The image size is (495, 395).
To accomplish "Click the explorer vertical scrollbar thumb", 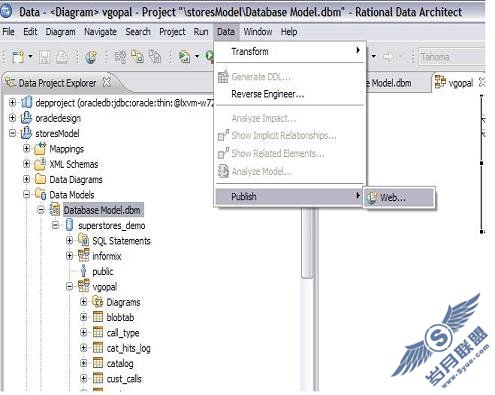I will pos(307,242).
